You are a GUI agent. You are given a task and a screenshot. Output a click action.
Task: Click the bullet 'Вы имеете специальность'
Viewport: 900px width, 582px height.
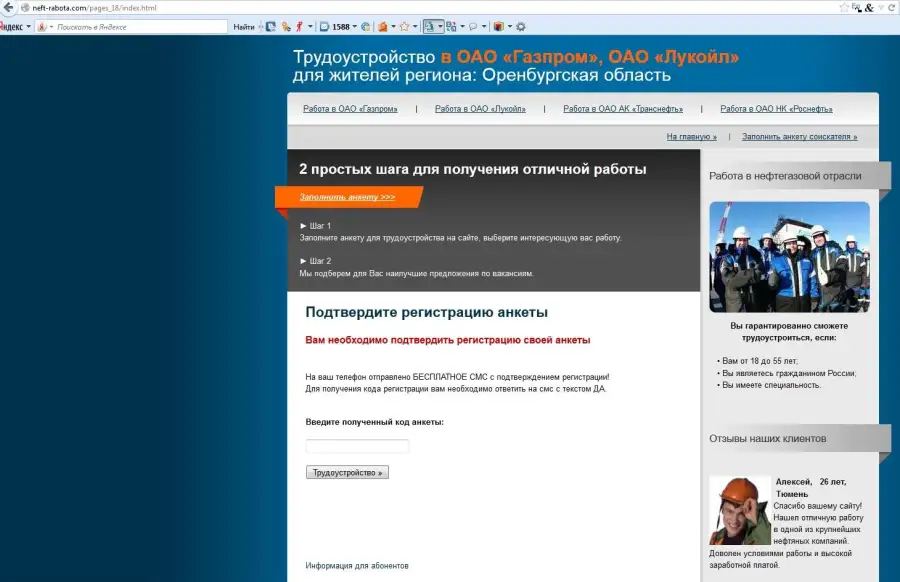pos(769,385)
